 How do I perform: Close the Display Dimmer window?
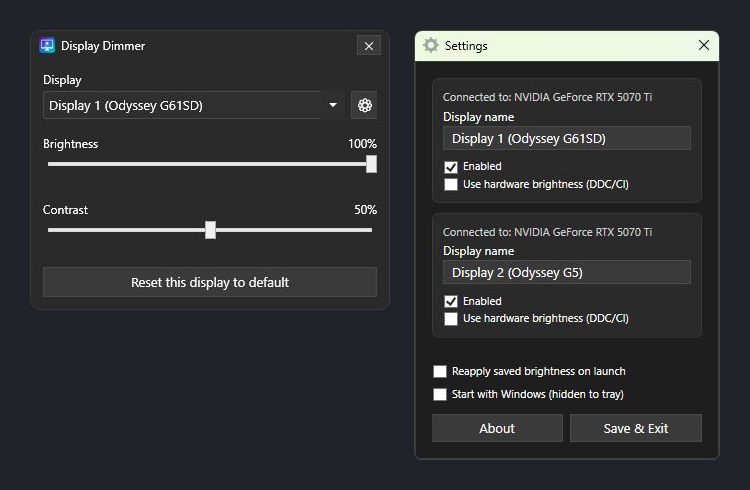(x=369, y=46)
